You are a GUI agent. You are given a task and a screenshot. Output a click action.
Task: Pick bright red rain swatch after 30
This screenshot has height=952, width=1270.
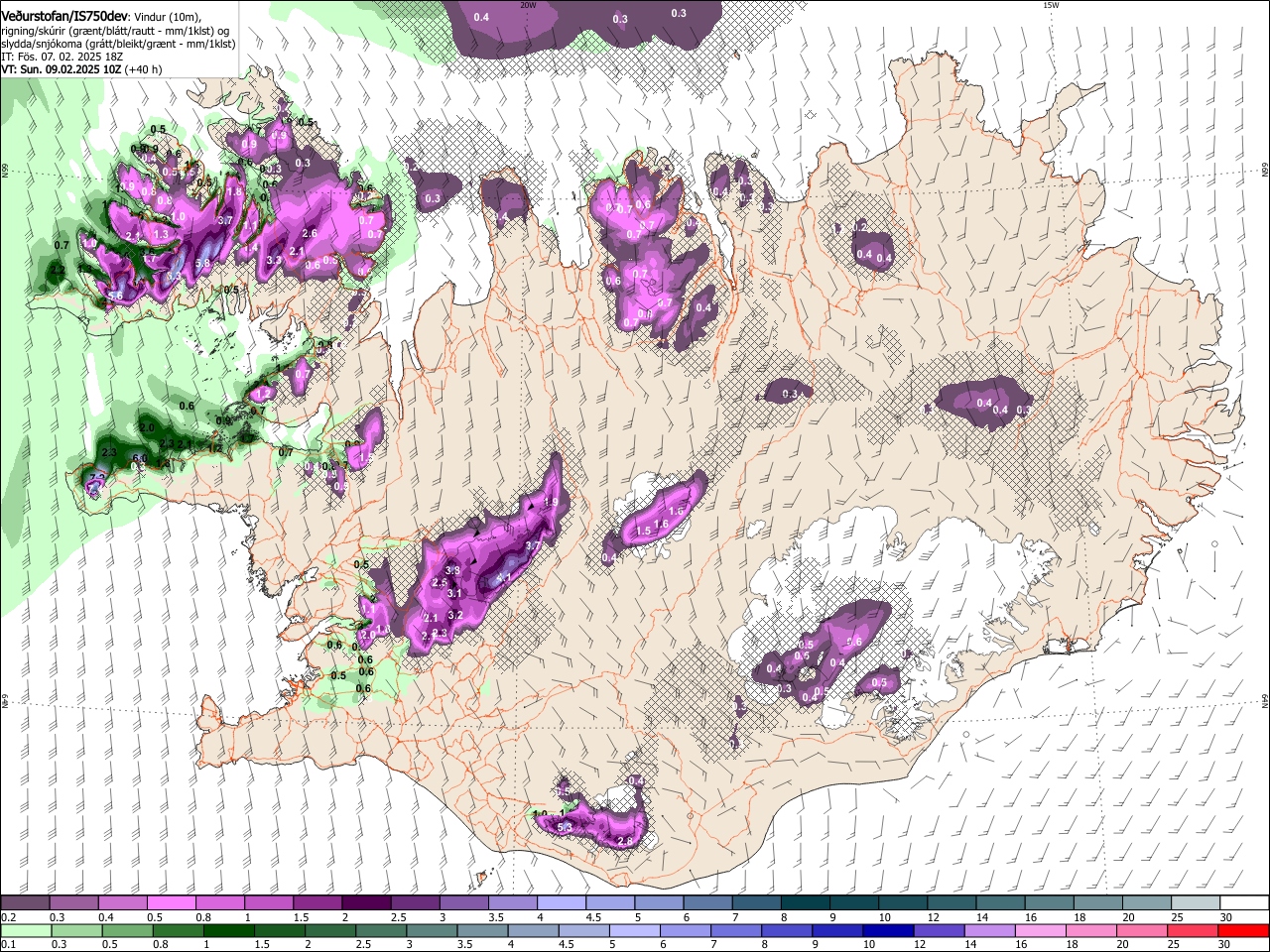pos(1244,931)
